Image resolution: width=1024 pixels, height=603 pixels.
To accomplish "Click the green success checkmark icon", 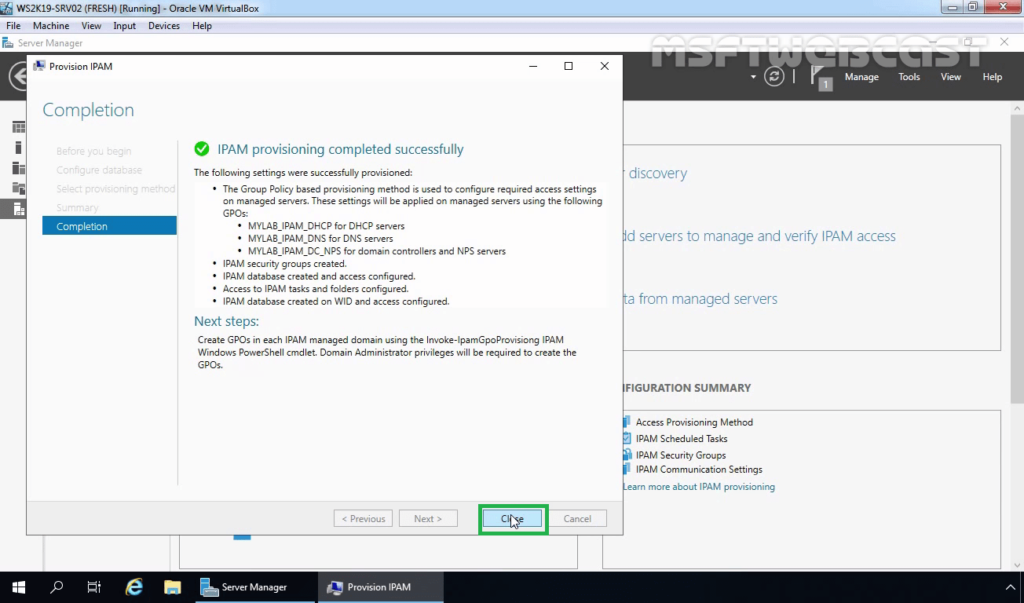I will [202, 149].
